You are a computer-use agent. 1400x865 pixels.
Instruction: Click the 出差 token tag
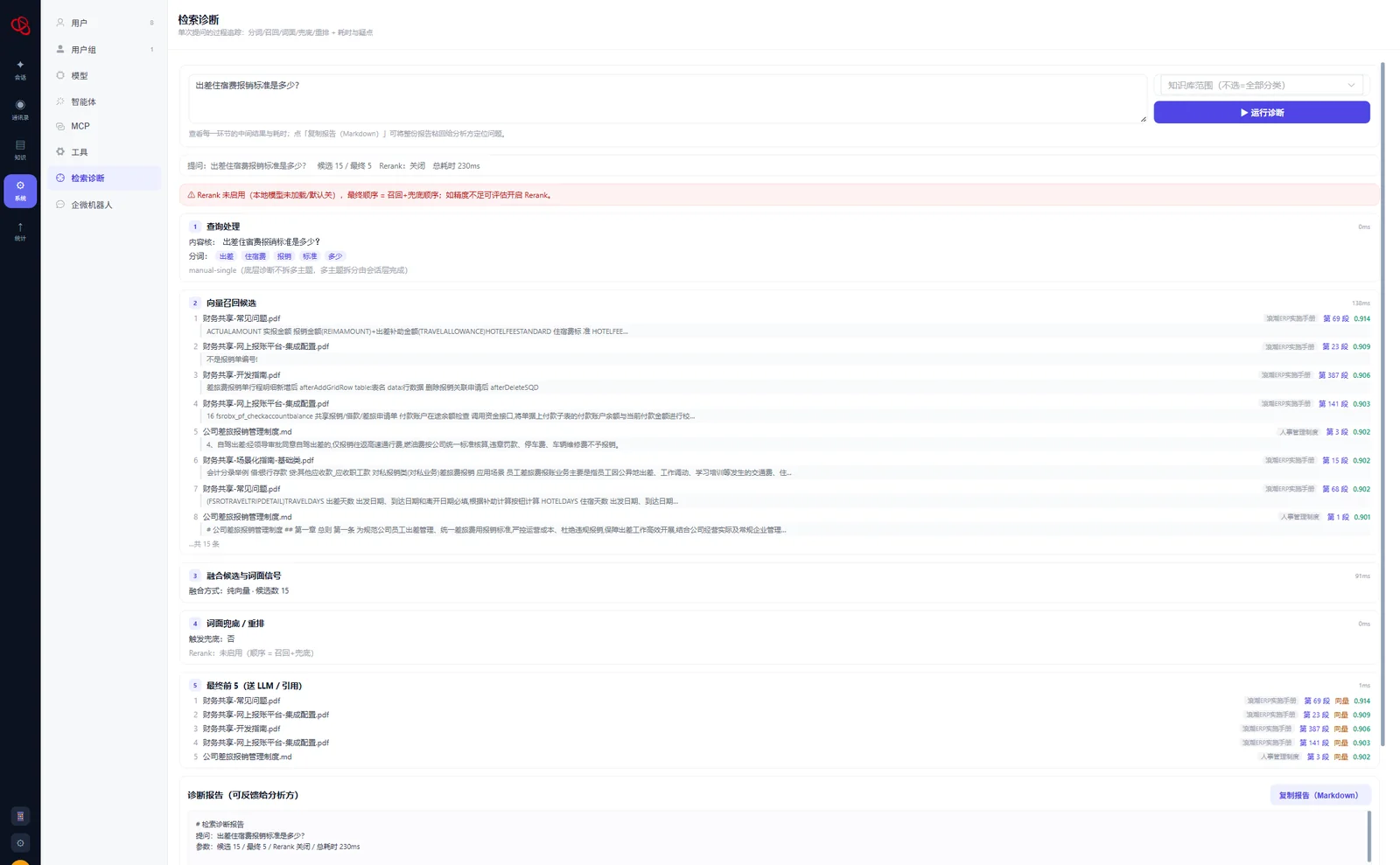tap(227, 256)
